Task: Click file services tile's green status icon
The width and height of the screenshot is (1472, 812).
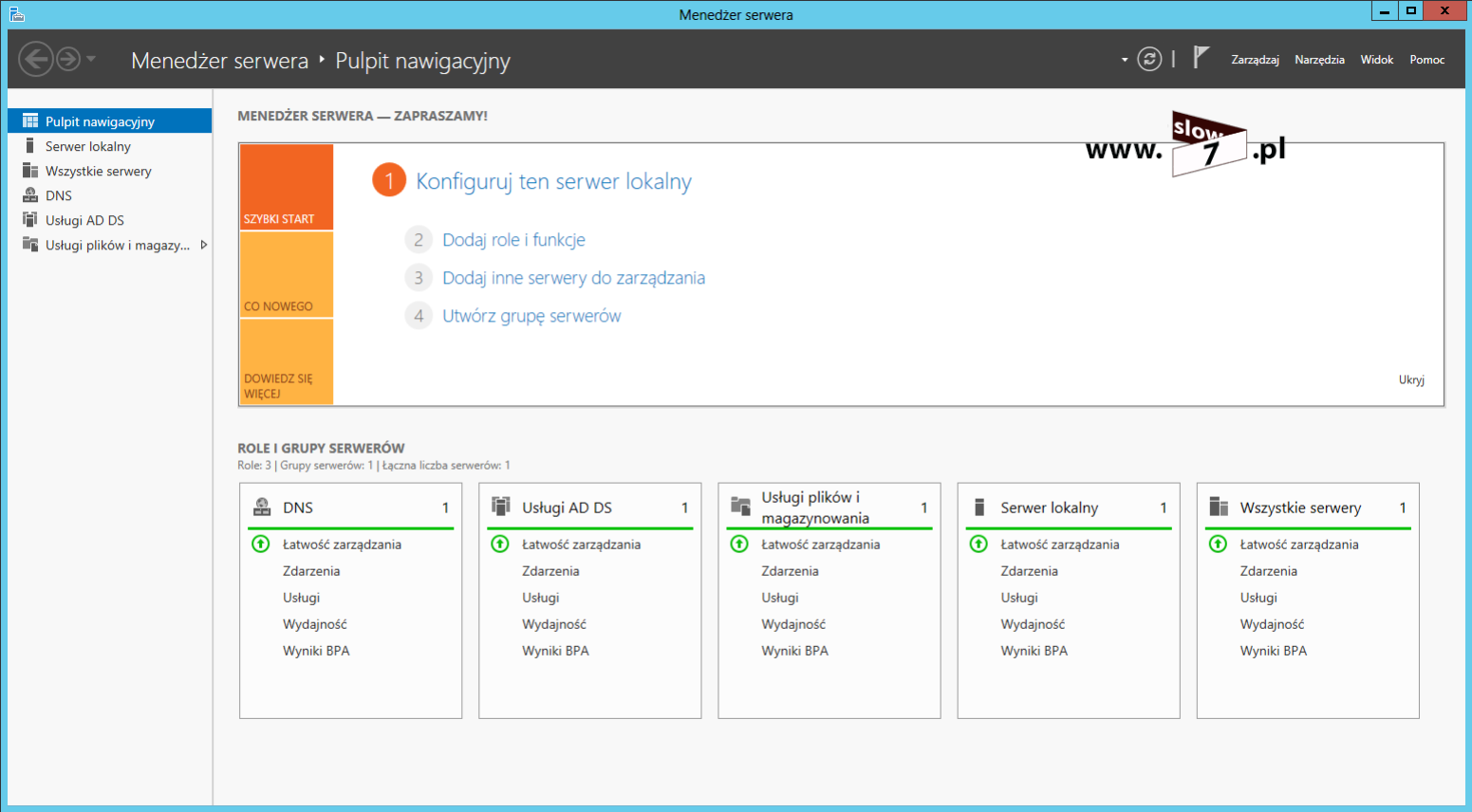Action: pyautogui.click(x=739, y=544)
